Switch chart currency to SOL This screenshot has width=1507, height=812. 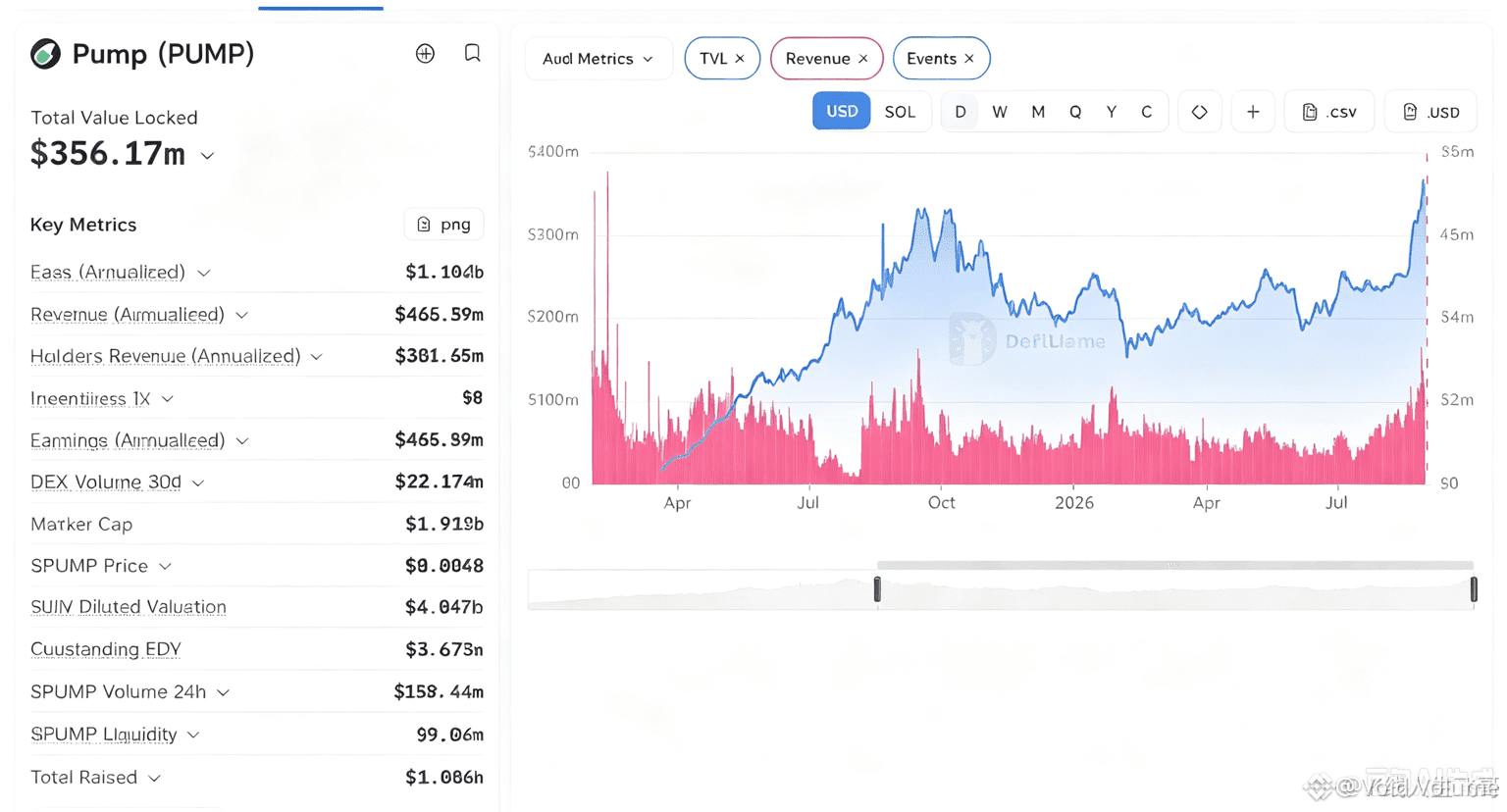(900, 112)
